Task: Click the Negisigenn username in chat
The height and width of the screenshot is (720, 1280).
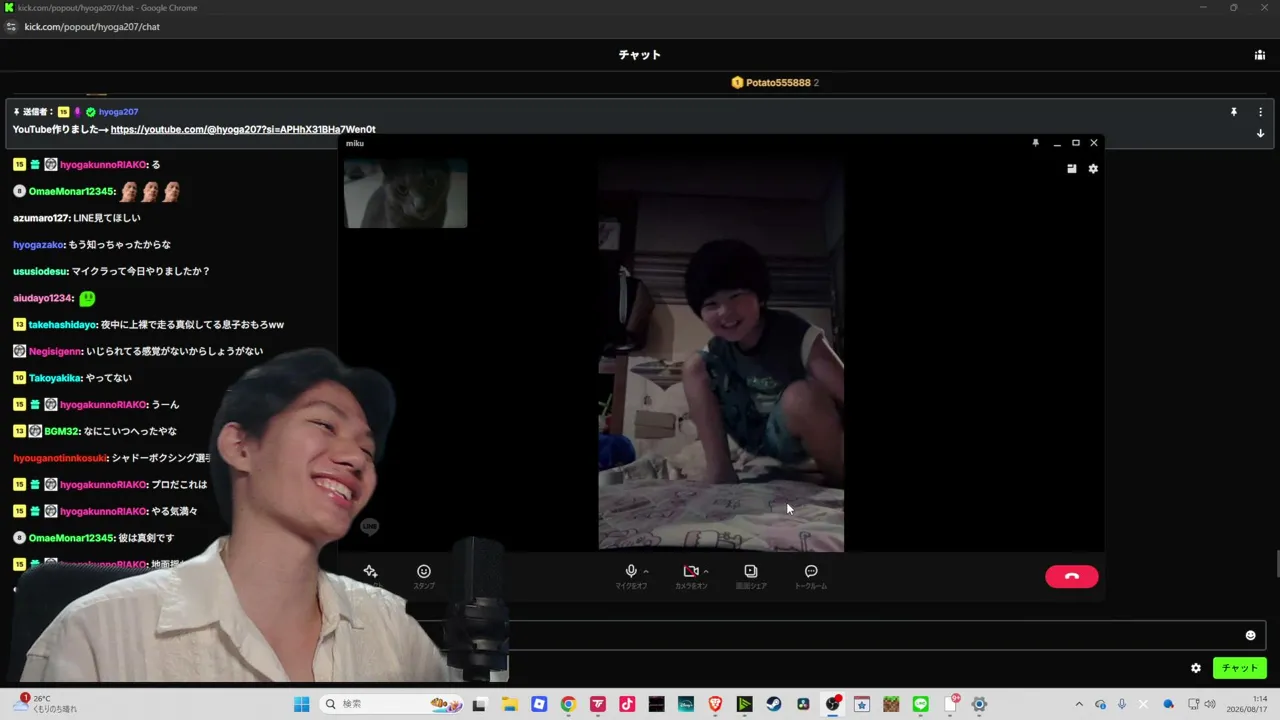Action: pos(55,351)
